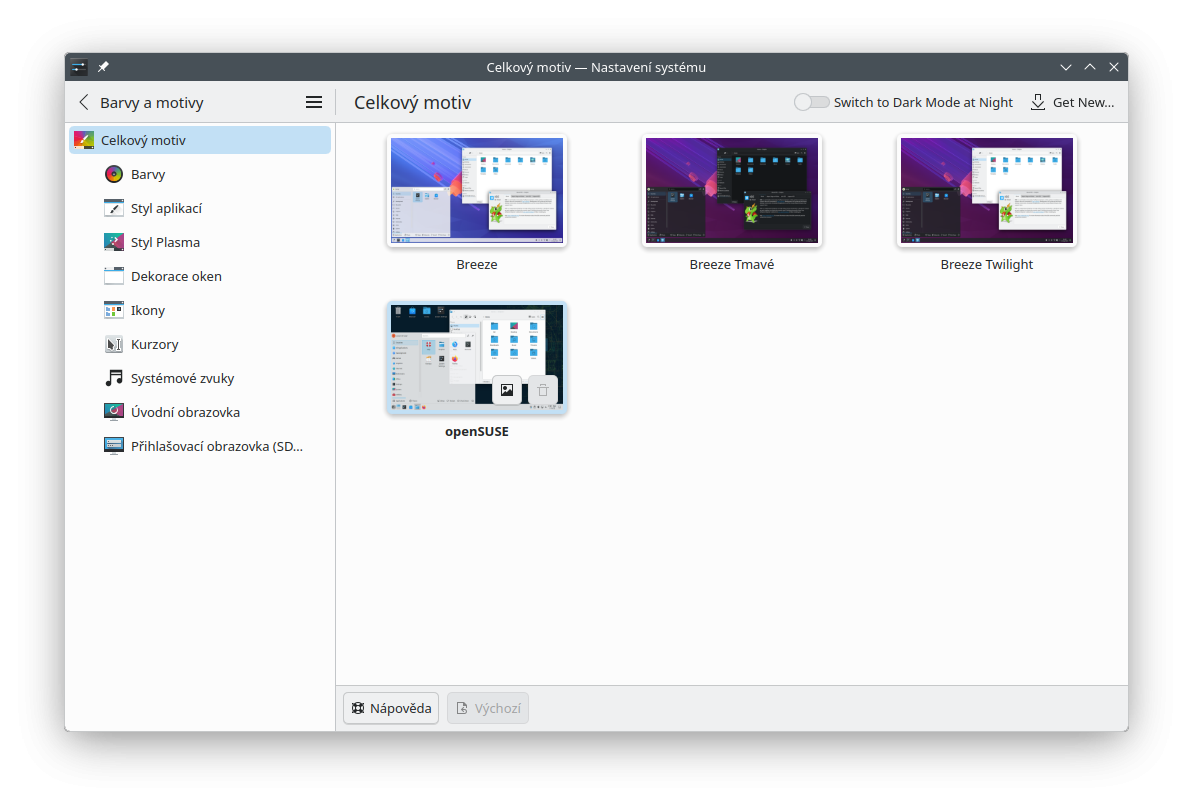Select the Breeze Twilight theme thumbnail
This screenshot has height=808, width=1193.
click(987, 191)
